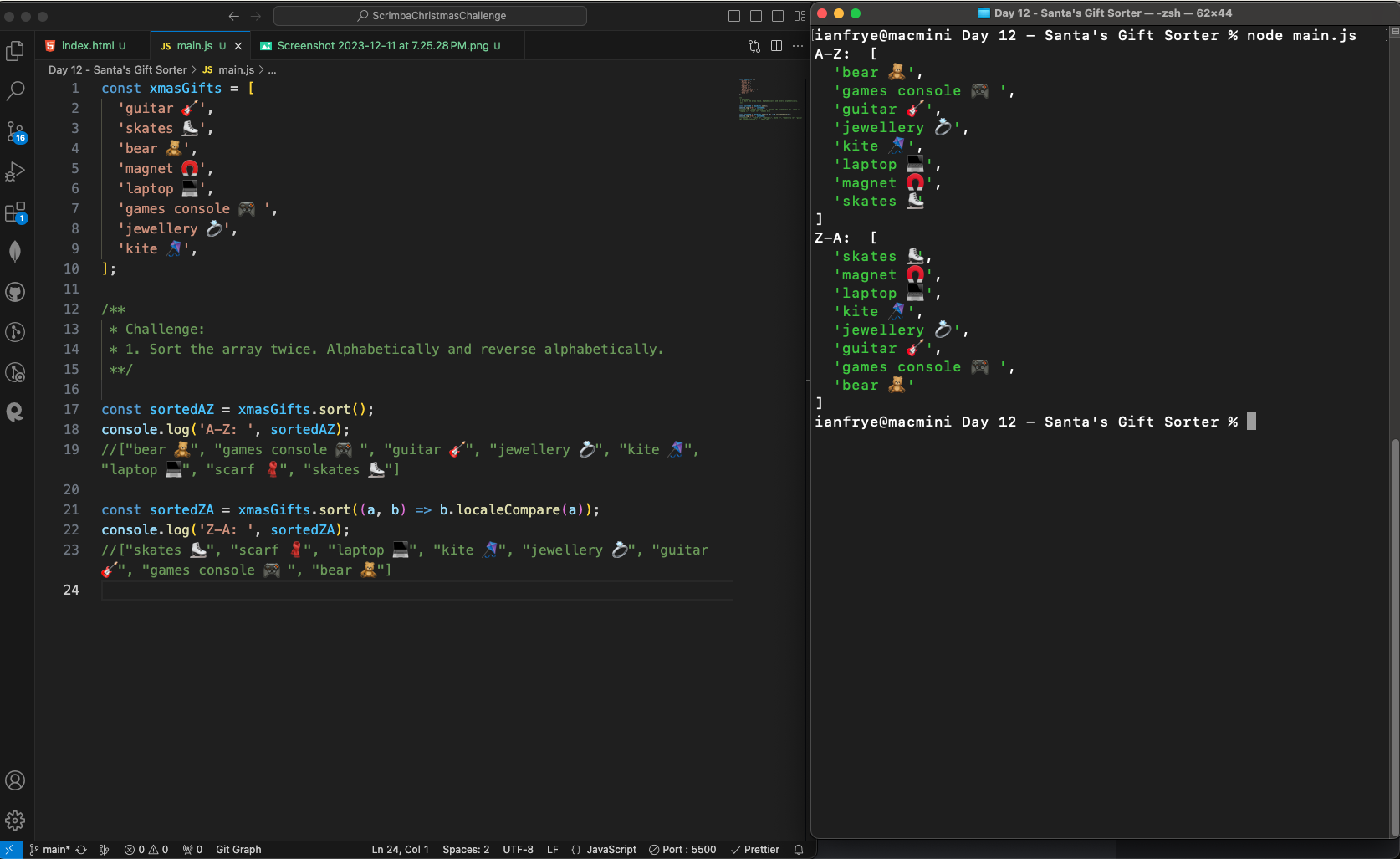This screenshot has height=859, width=1400.
Task: Open the customize layout dropdown
Action: point(799,15)
